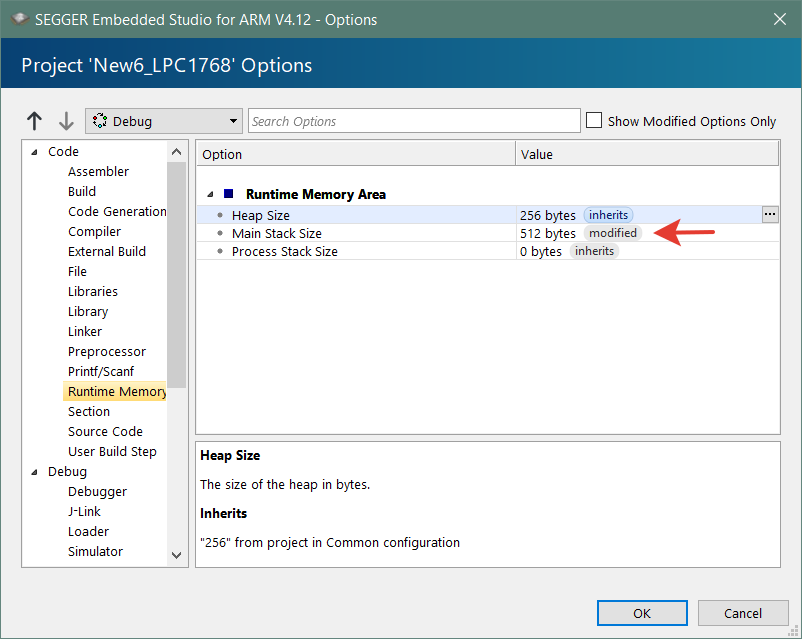This screenshot has width=802, height=639.
Task: Select the Heap Size option row
Action: click(488, 215)
